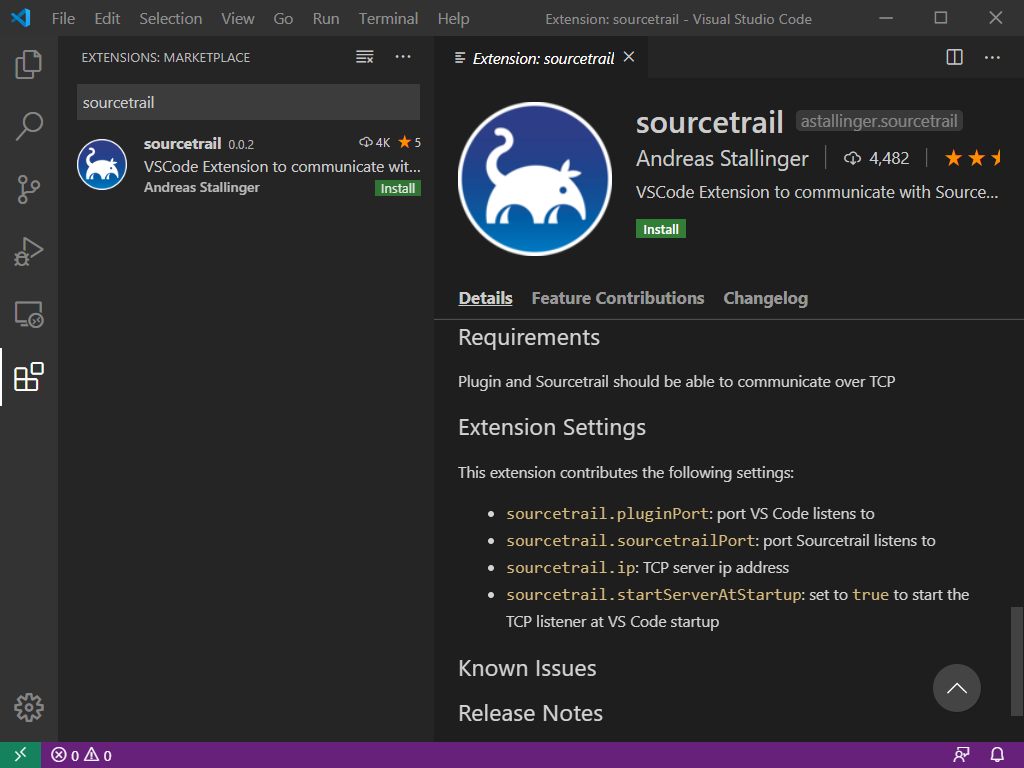This screenshot has height=768, width=1024.
Task: Open Extensions view more actions menu
Action: pyautogui.click(x=403, y=57)
